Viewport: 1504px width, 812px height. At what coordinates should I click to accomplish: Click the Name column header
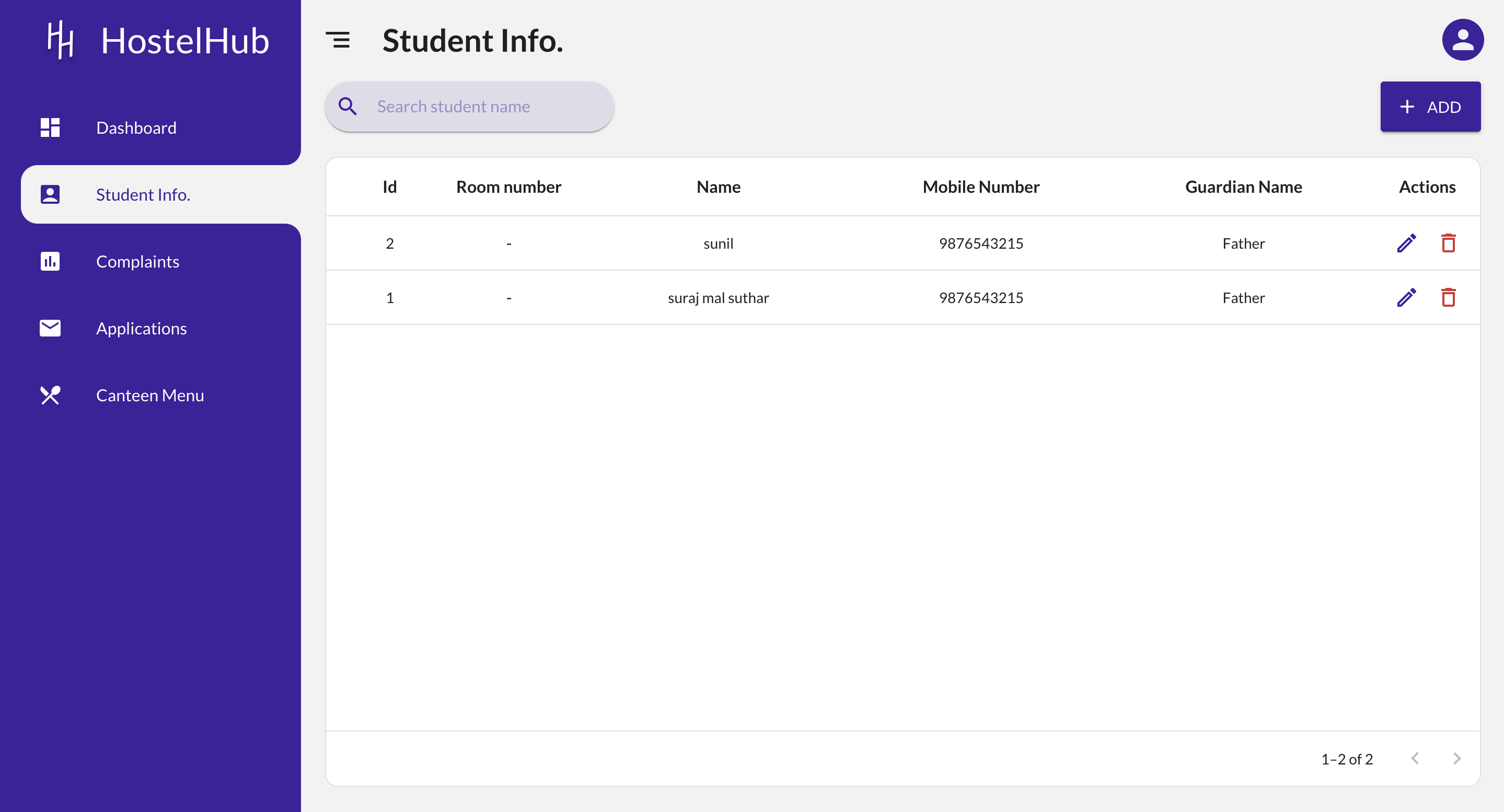(718, 187)
